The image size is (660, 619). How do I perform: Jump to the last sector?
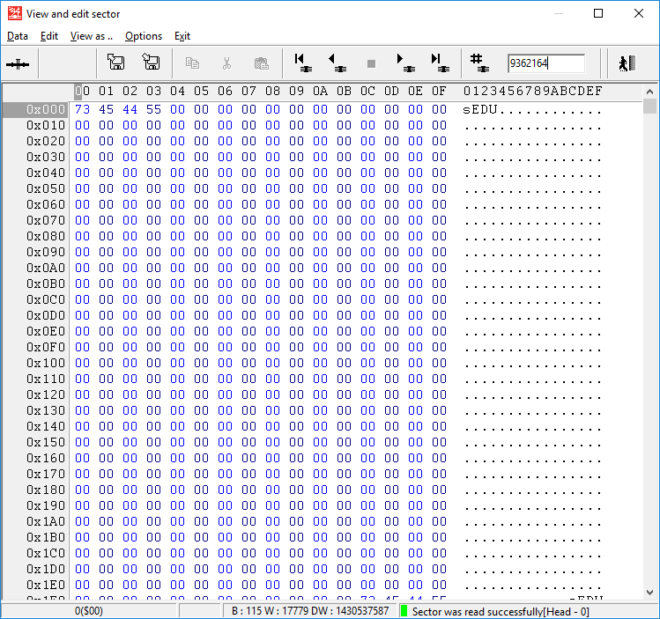[438, 63]
